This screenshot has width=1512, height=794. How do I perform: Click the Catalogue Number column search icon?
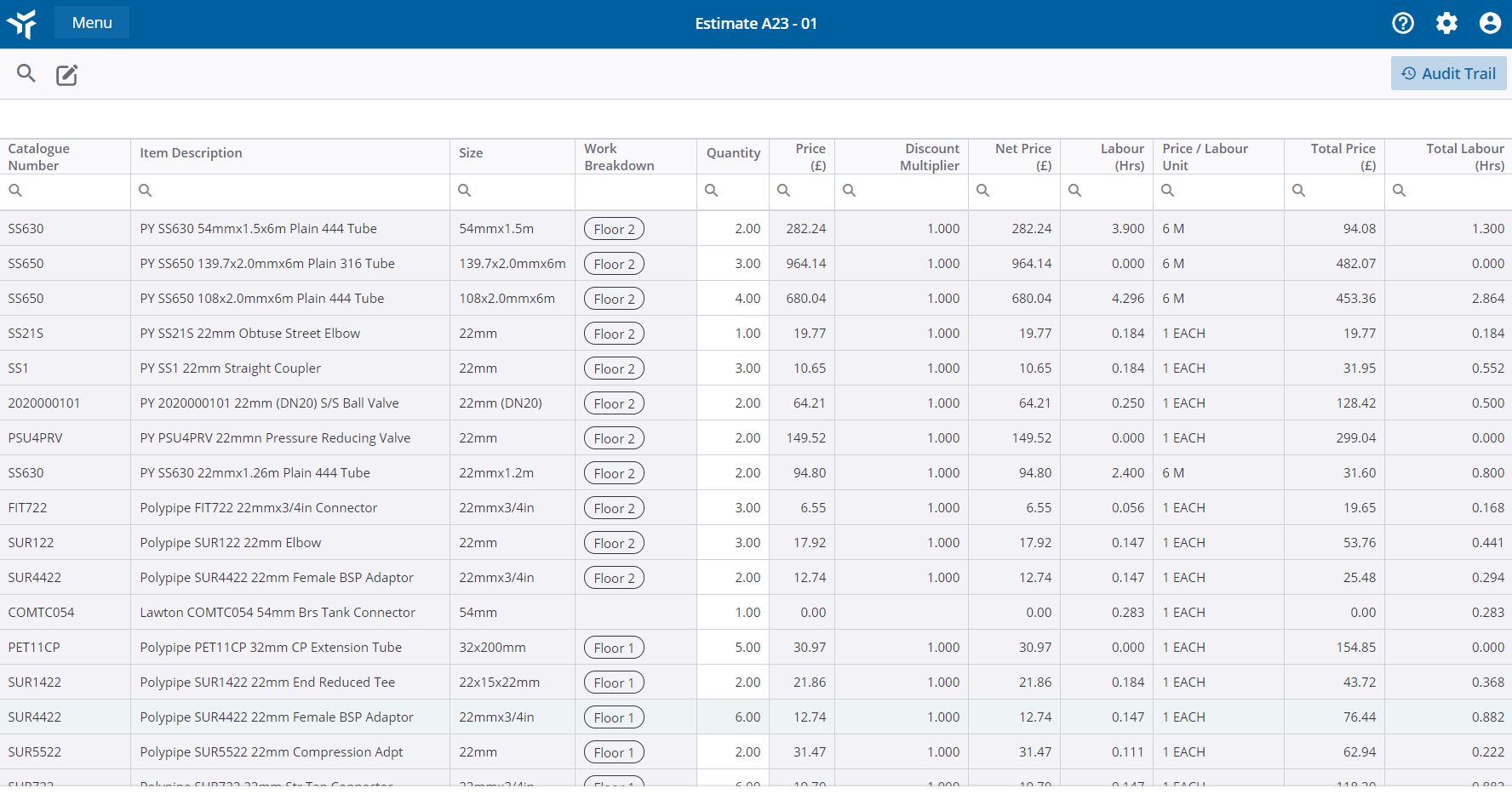click(x=14, y=191)
